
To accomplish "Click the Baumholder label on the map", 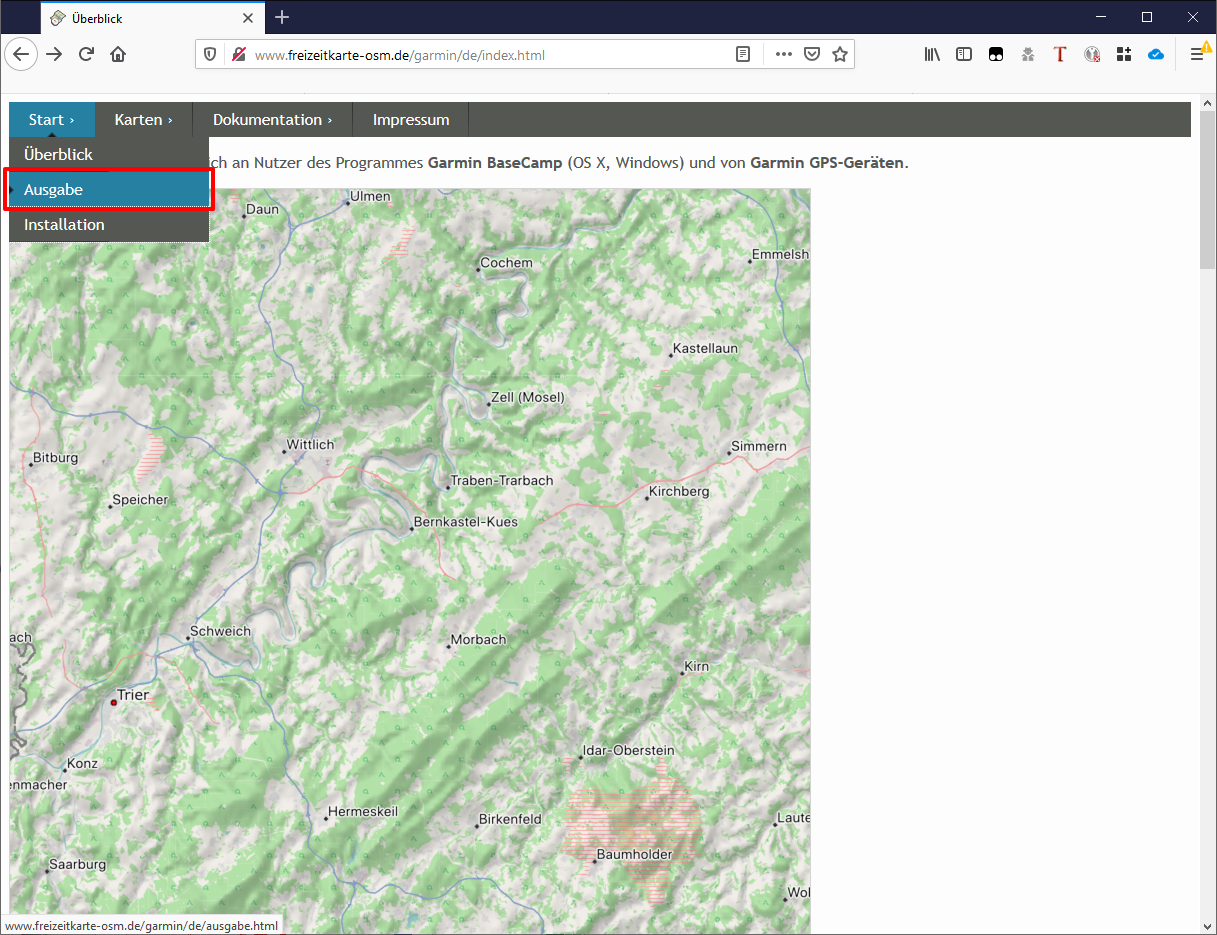I will pyautogui.click(x=634, y=855).
